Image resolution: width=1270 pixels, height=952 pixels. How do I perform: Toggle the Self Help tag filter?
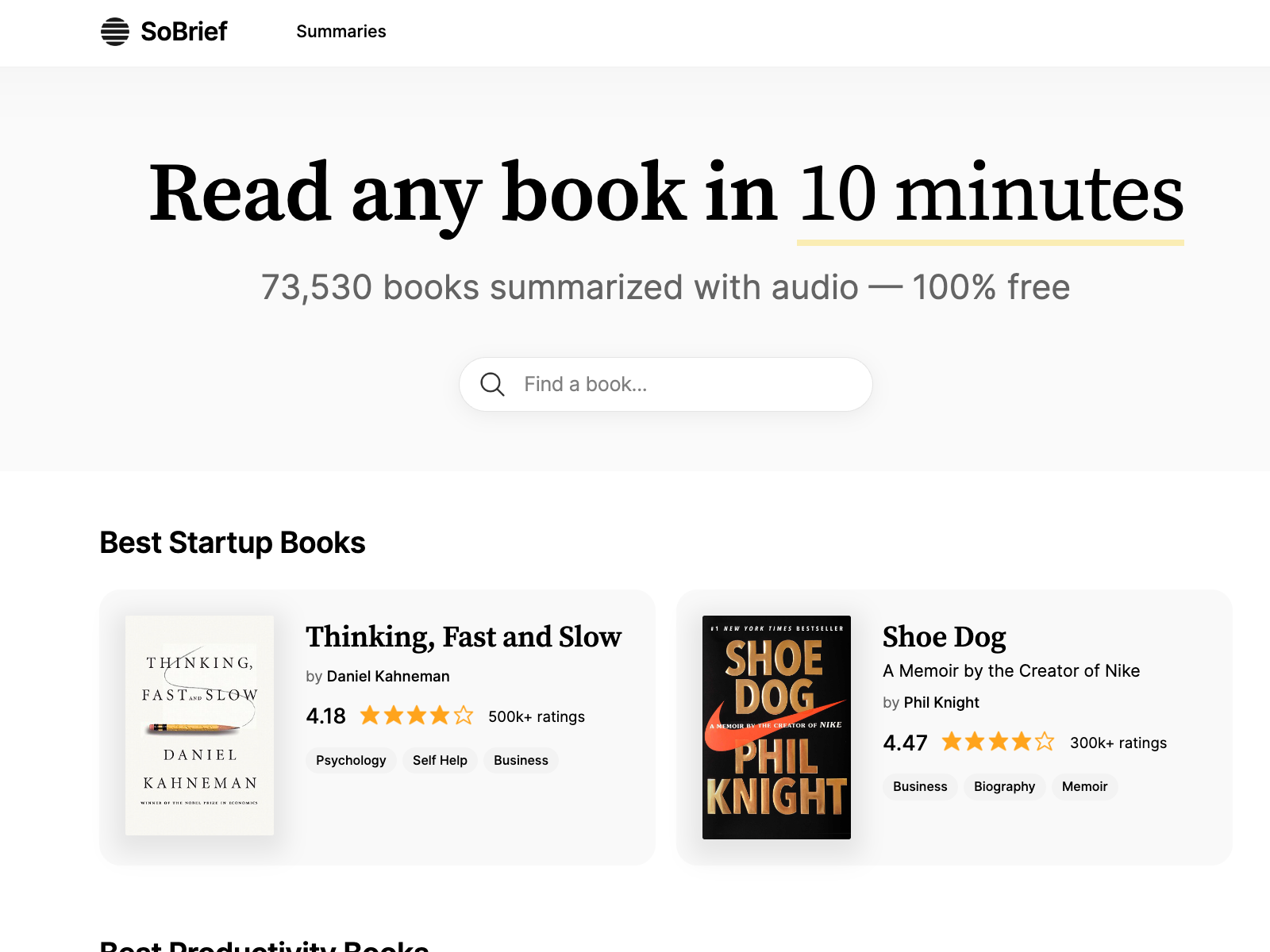[x=439, y=760]
